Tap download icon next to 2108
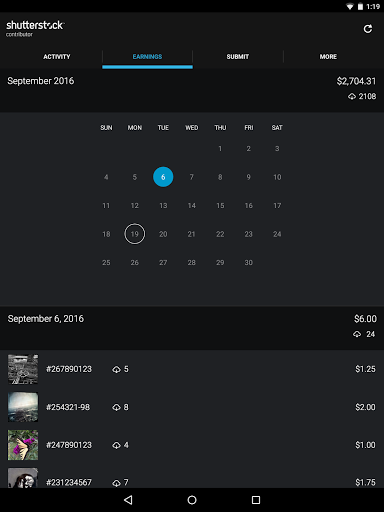The height and width of the screenshot is (512, 384). [352, 97]
